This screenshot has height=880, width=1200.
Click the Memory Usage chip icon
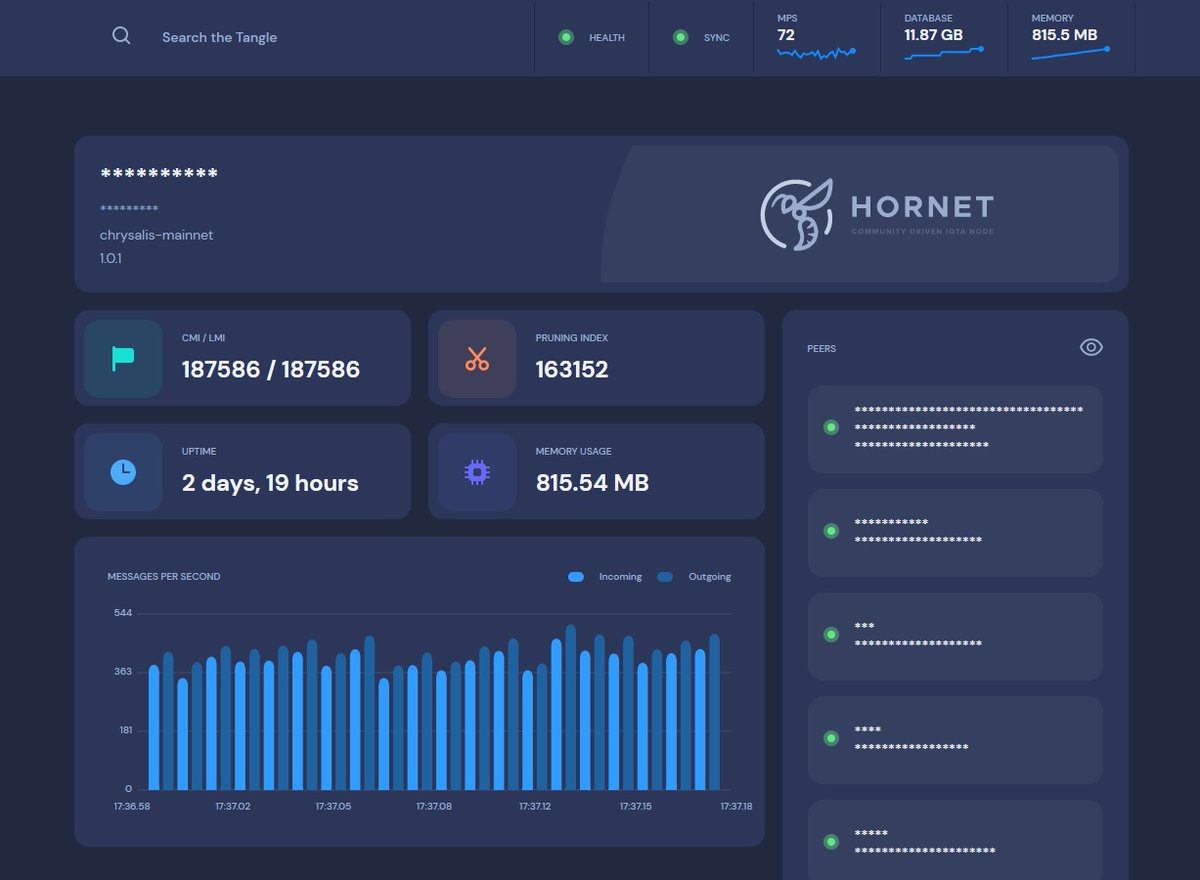[477, 472]
